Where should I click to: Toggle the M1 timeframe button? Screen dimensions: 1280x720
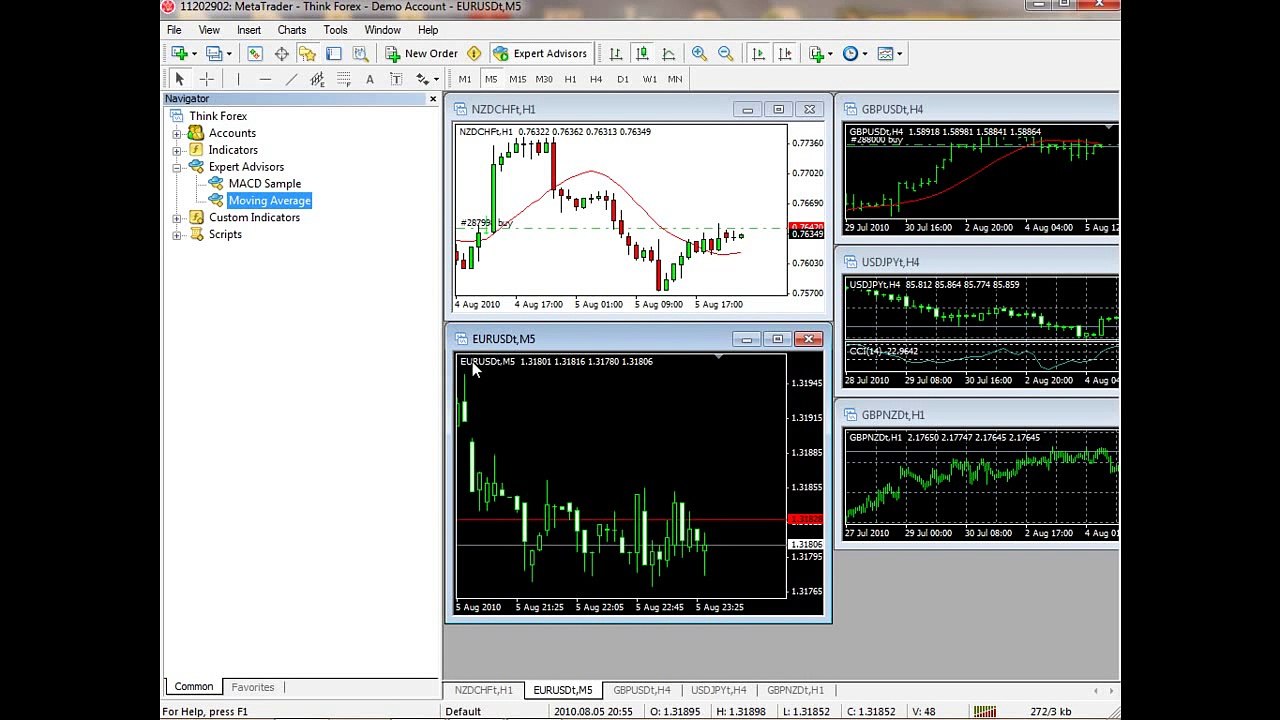(465, 79)
